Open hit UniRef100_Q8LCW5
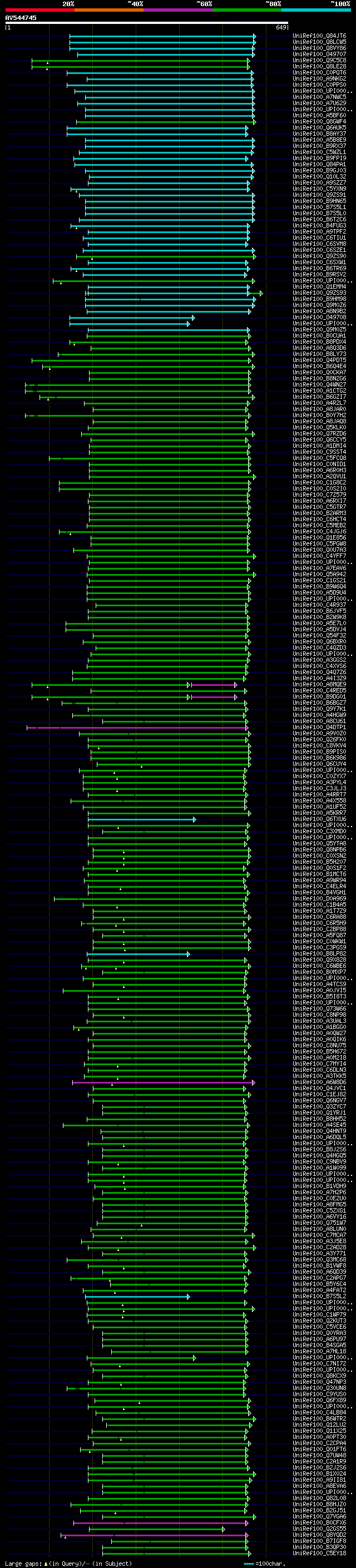The image size is (356, 1568). click(x=319, y=42)
